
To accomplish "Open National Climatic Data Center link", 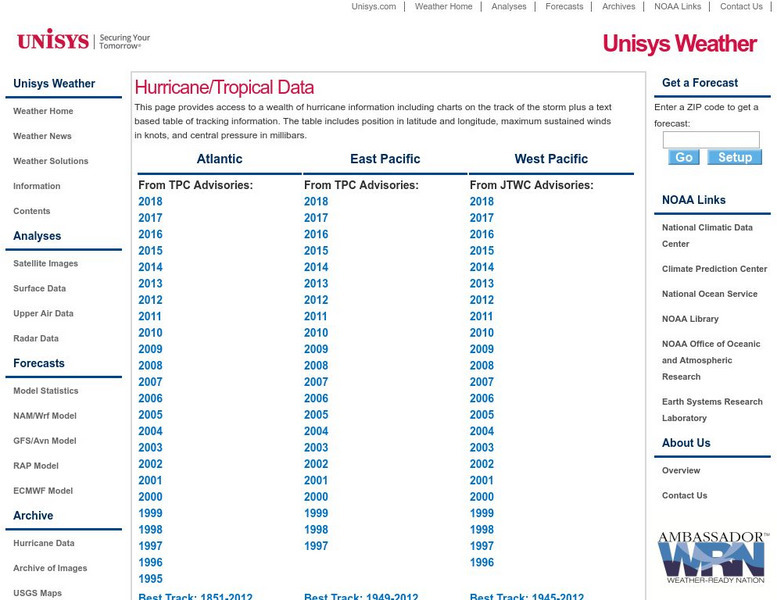I will pos(707,236).
